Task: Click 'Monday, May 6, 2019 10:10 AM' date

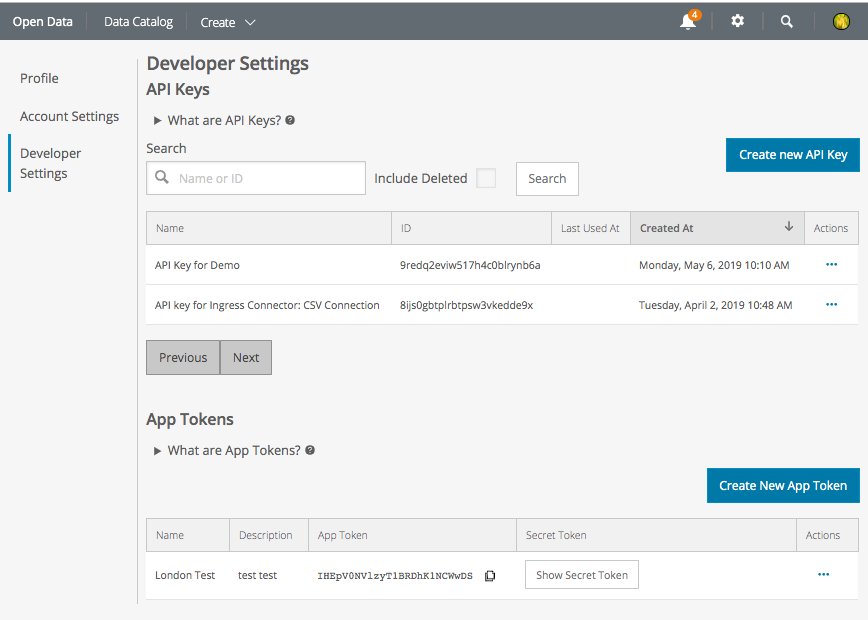Action: [x=714, y=265]
